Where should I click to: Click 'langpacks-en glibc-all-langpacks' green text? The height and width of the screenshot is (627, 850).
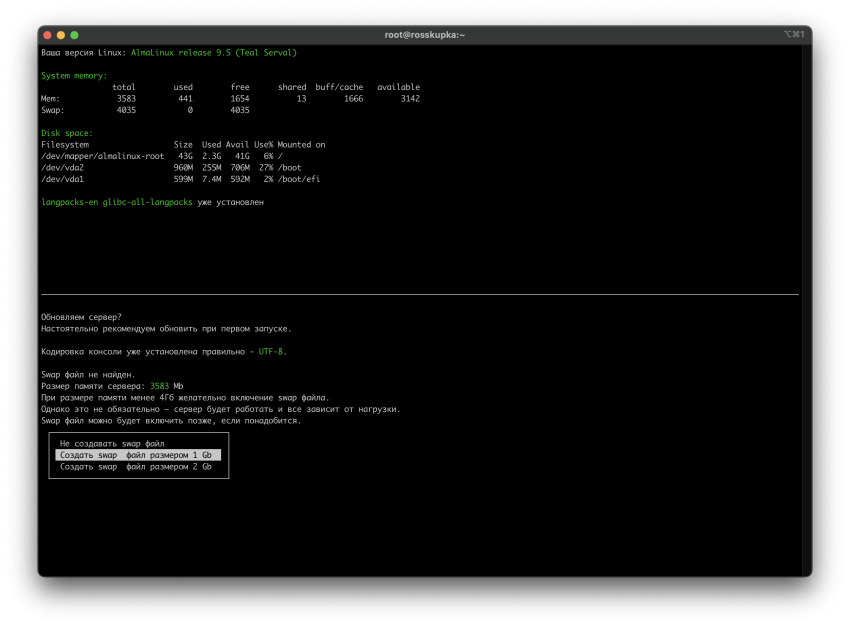click(117, 202)
